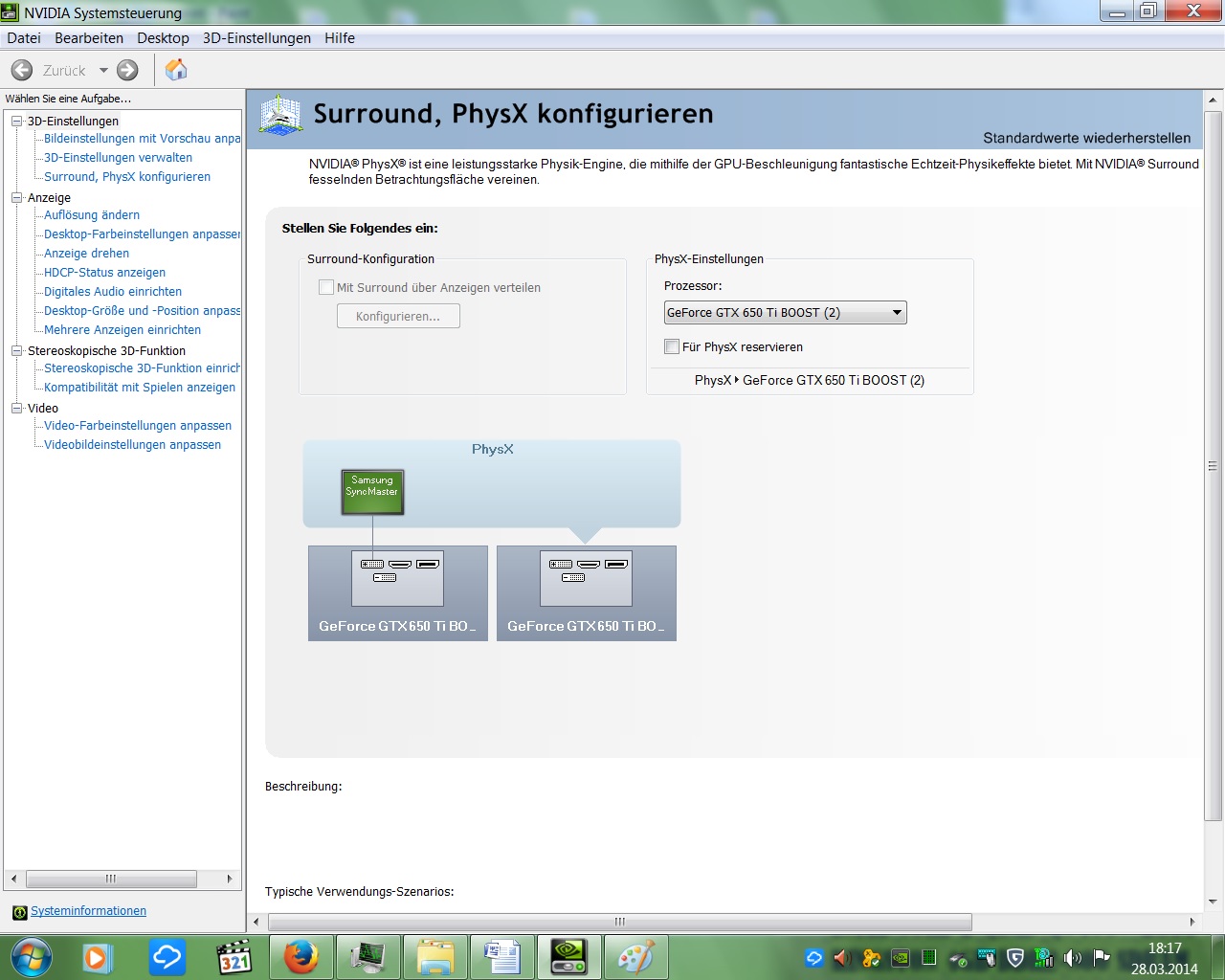Screen dimensions: 1225x980
Task: Click the NVIDIA tray icon
Action: (901, 958)
